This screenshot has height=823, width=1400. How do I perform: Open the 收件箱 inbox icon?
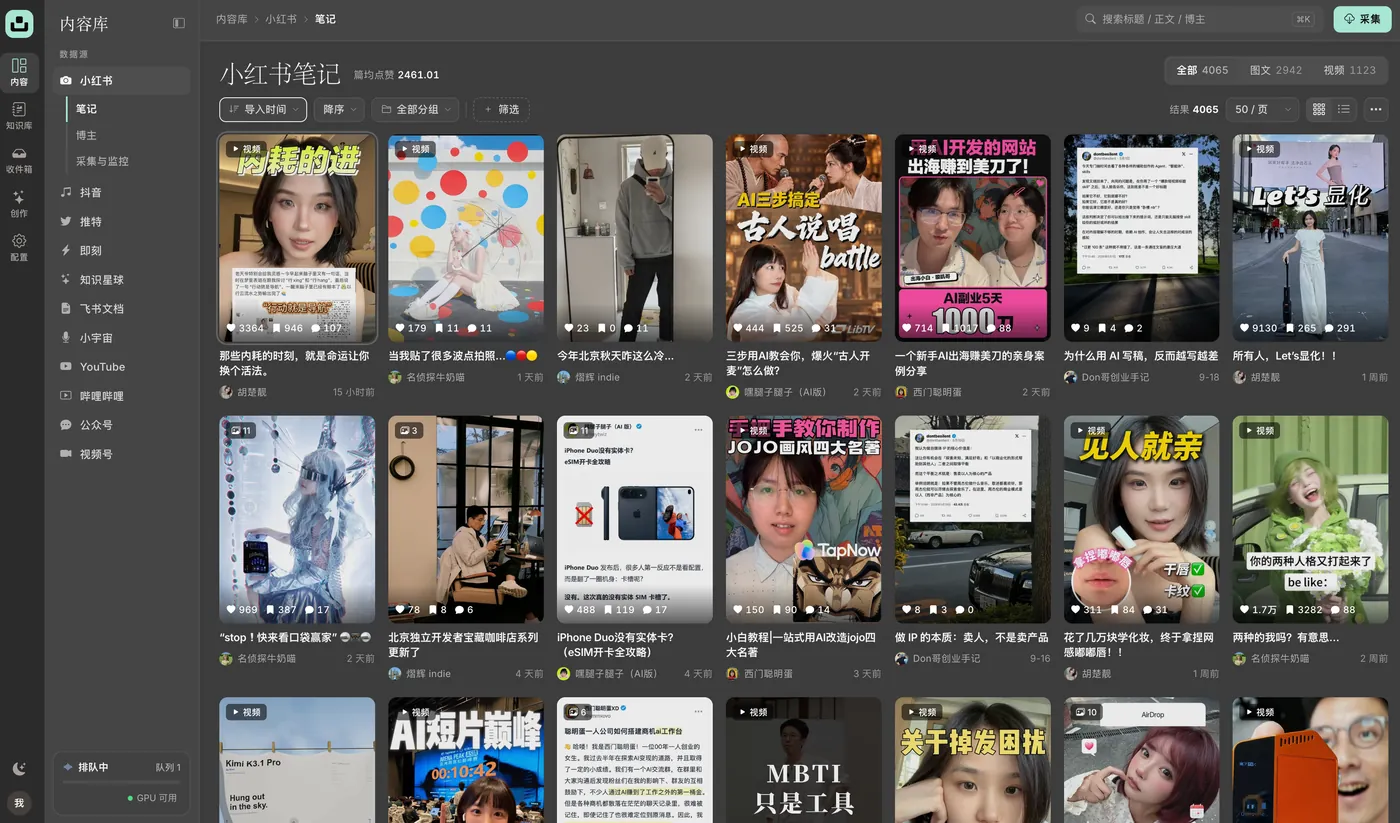(x=19, y=160)
